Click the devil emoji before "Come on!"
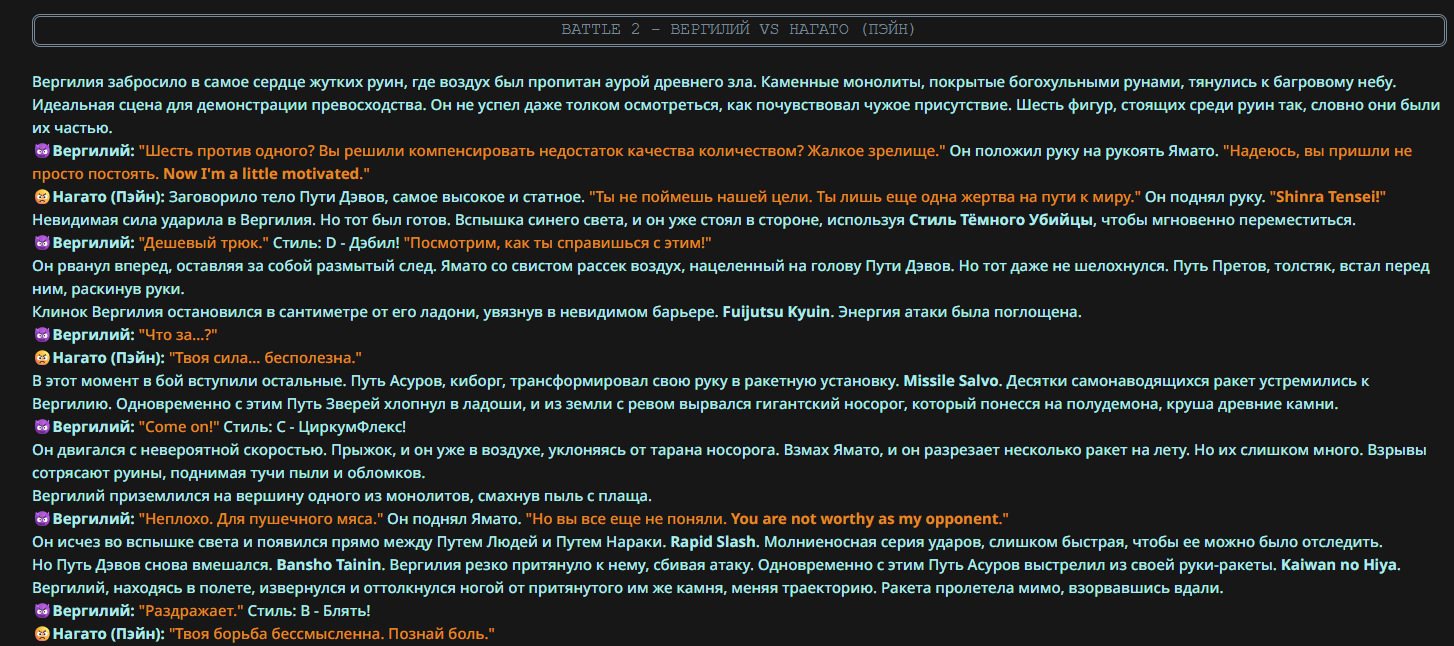1454x646 pixels. tap(42, 427)
